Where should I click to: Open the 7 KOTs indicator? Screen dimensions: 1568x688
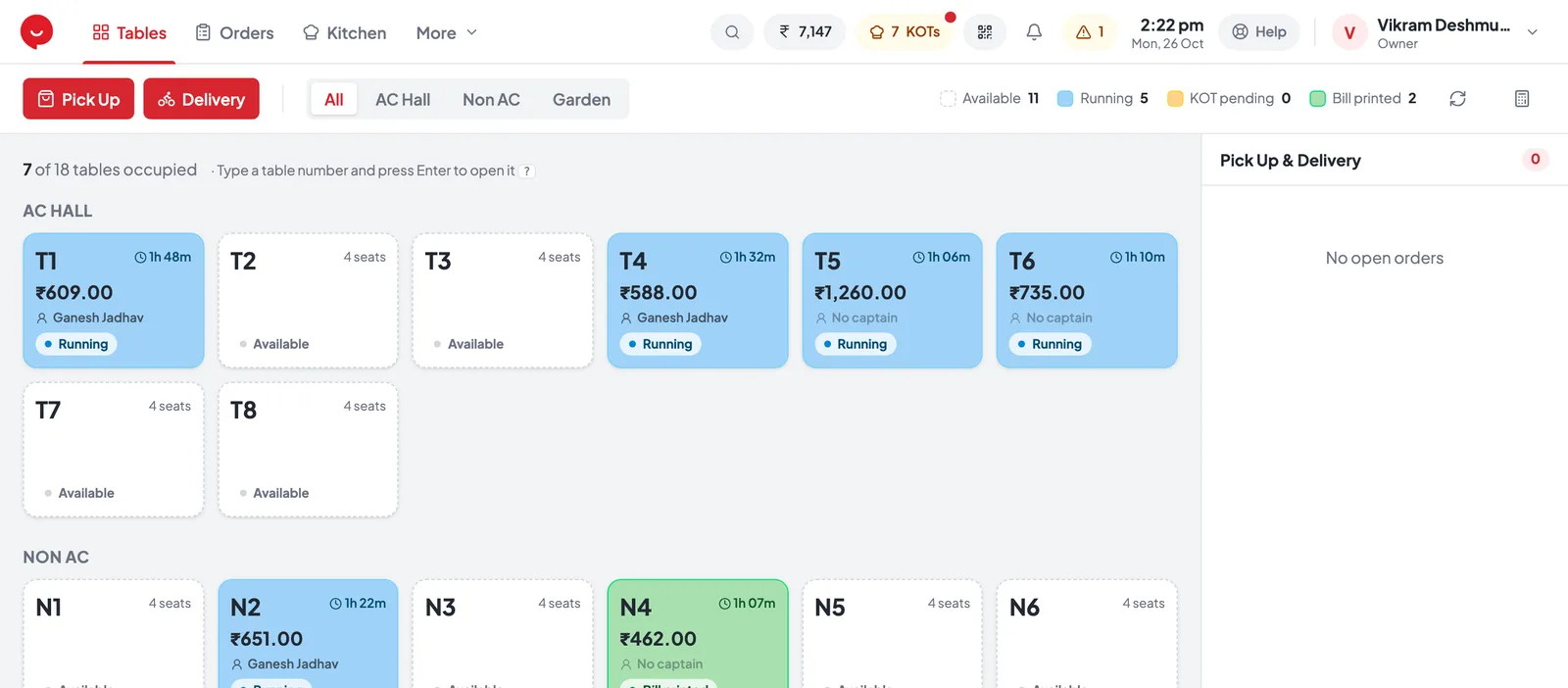[905, 32]
